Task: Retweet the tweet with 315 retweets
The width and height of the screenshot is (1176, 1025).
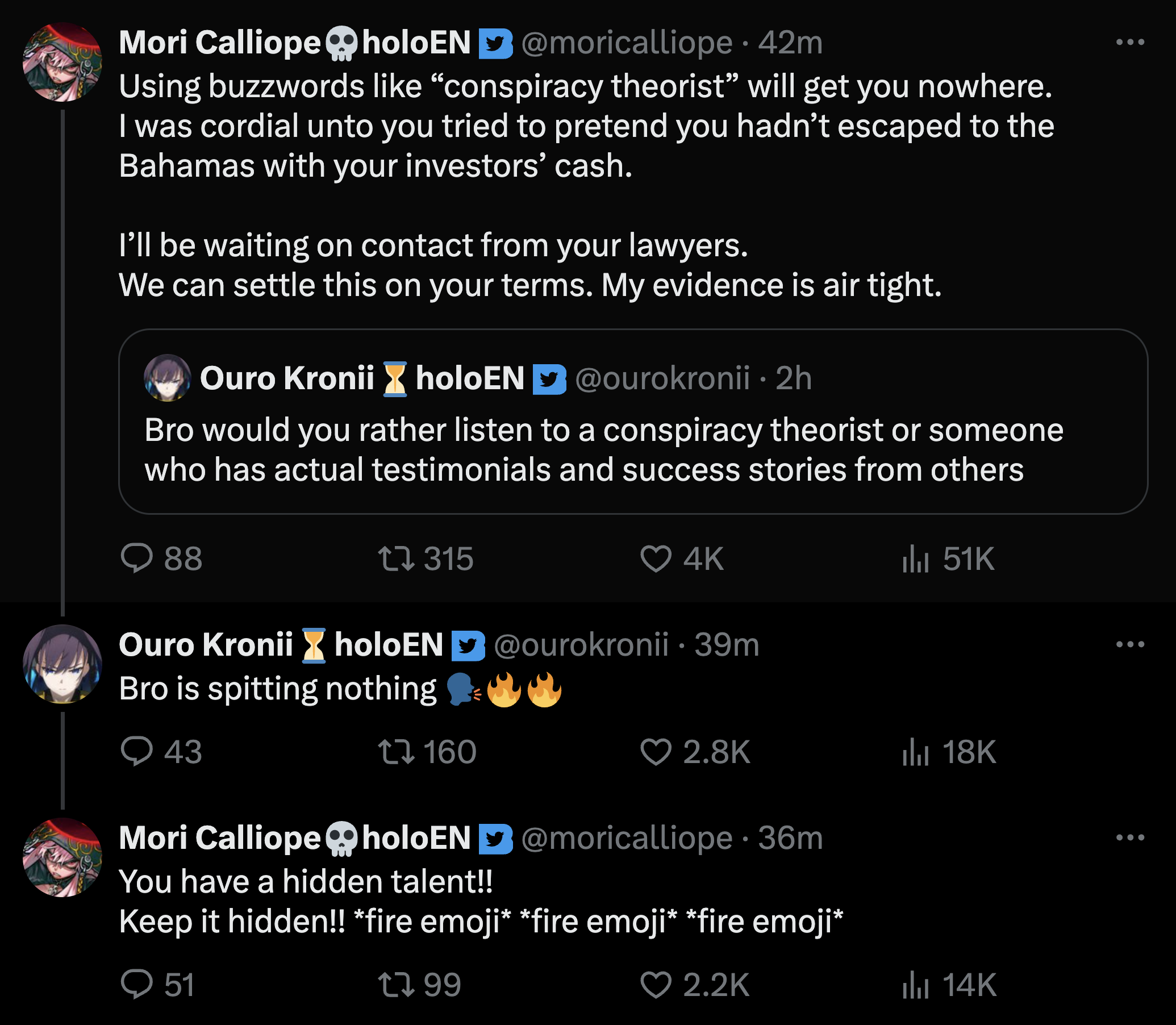Action: pyautogui.click(x=397, y=559)
